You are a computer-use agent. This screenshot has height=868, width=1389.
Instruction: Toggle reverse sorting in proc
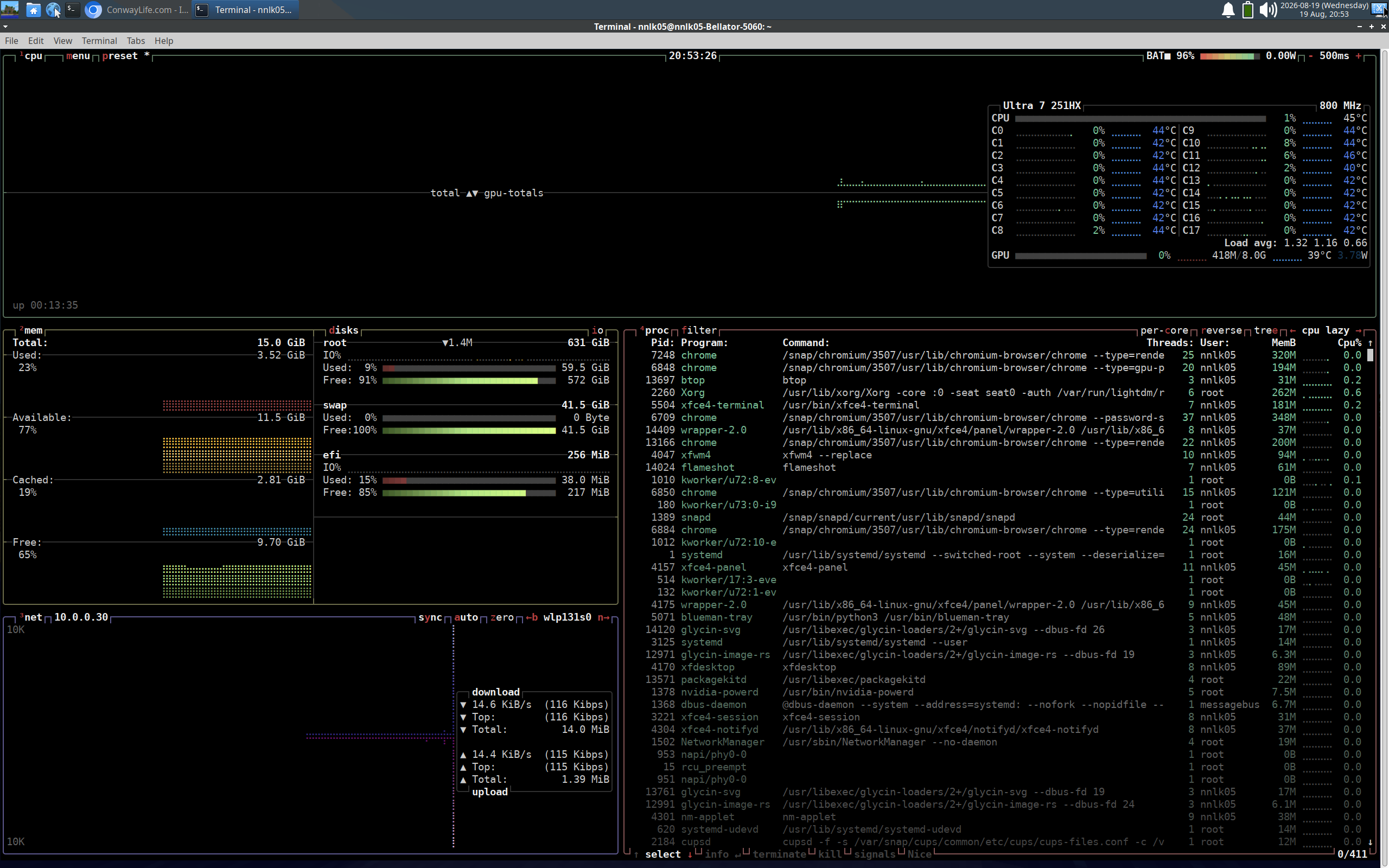pos(1221,330)
